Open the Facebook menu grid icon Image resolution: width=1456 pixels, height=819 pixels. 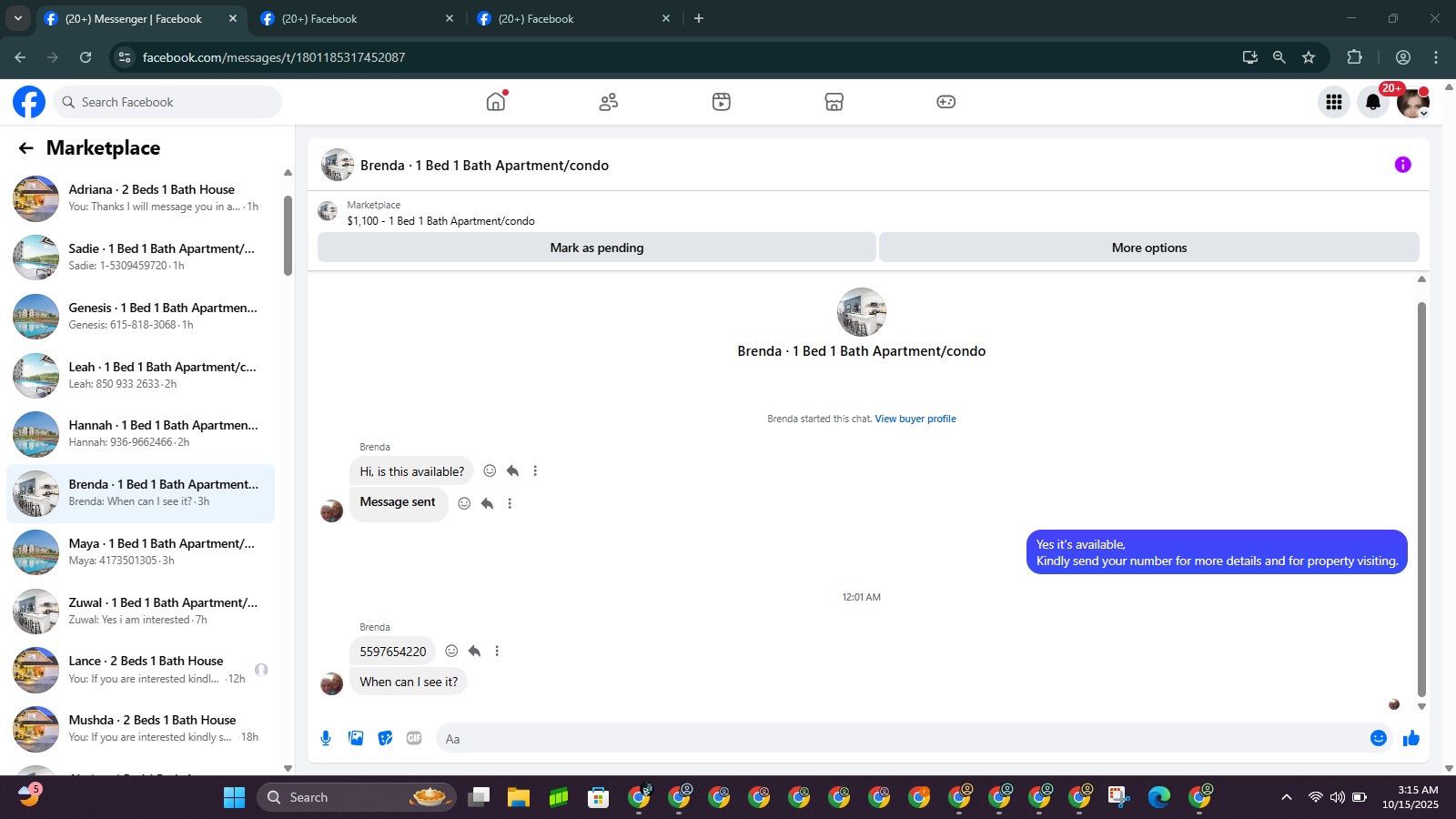click(x=1334, y=102)
